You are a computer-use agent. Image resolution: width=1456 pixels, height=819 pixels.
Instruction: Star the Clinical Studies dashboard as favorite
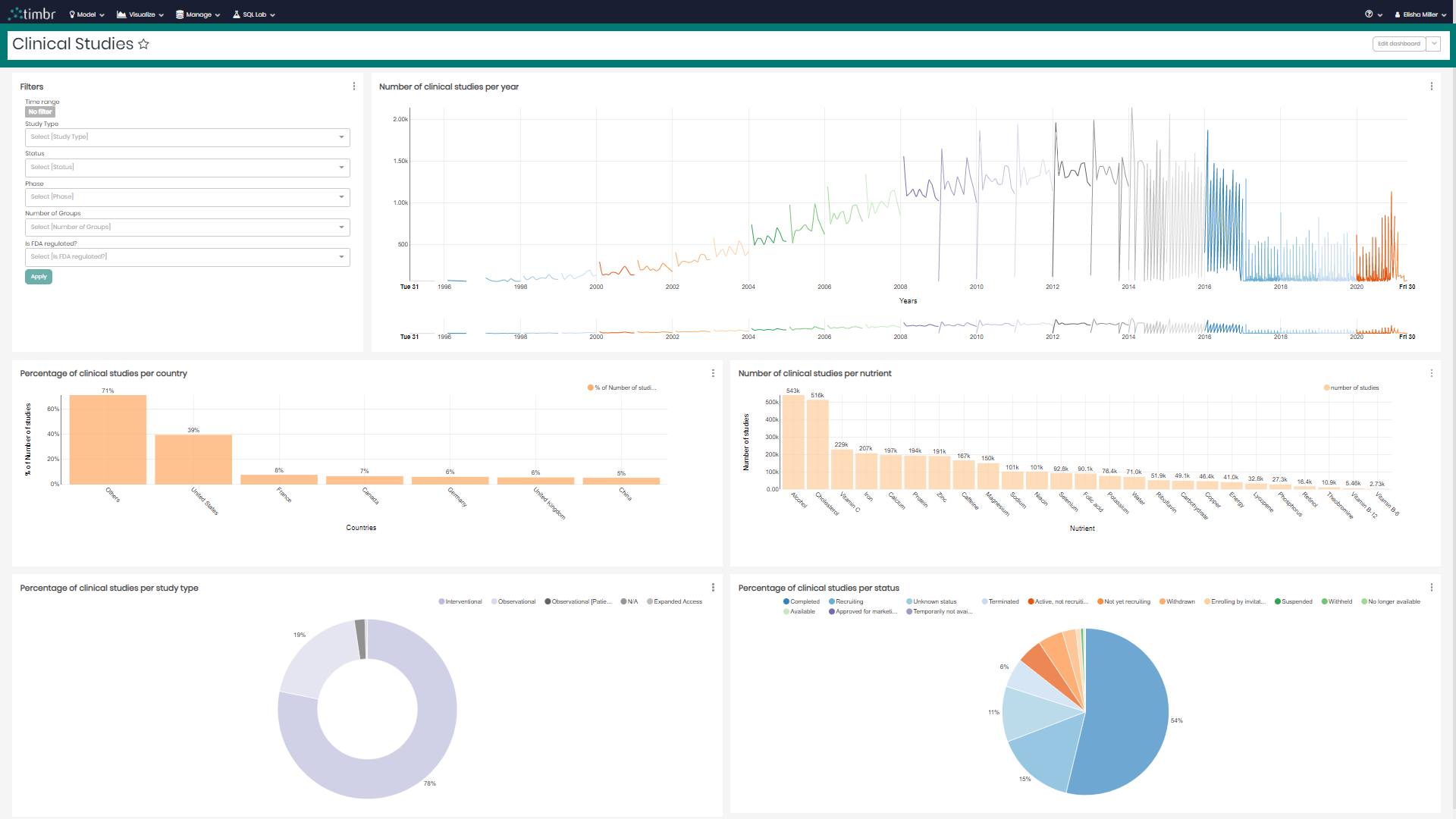[143, 44]
